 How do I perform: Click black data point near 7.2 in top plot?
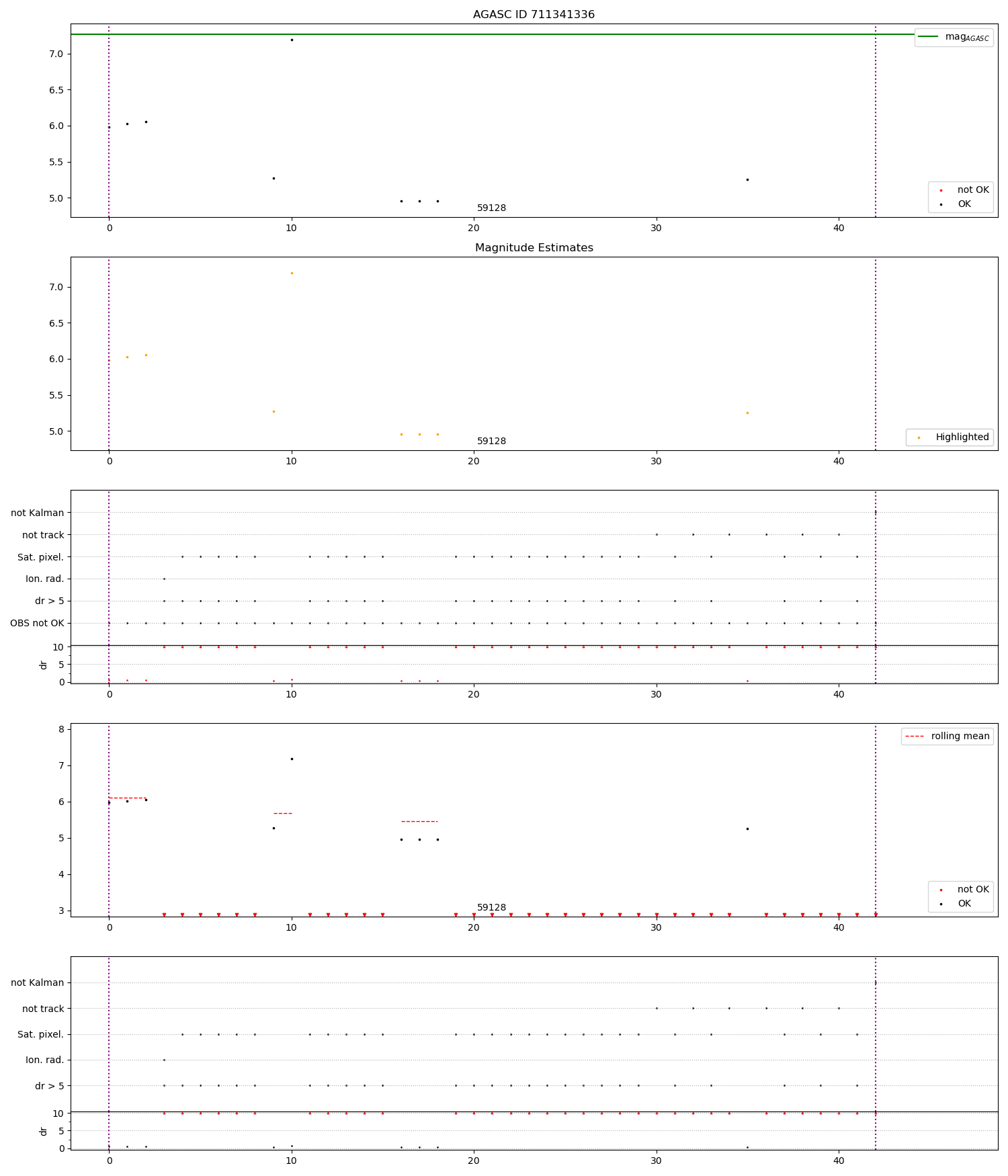click(292, 40)
